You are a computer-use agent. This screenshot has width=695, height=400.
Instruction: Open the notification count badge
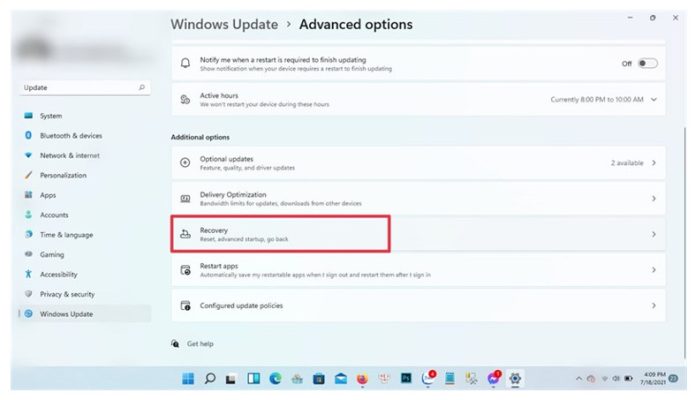coord(673,378)
